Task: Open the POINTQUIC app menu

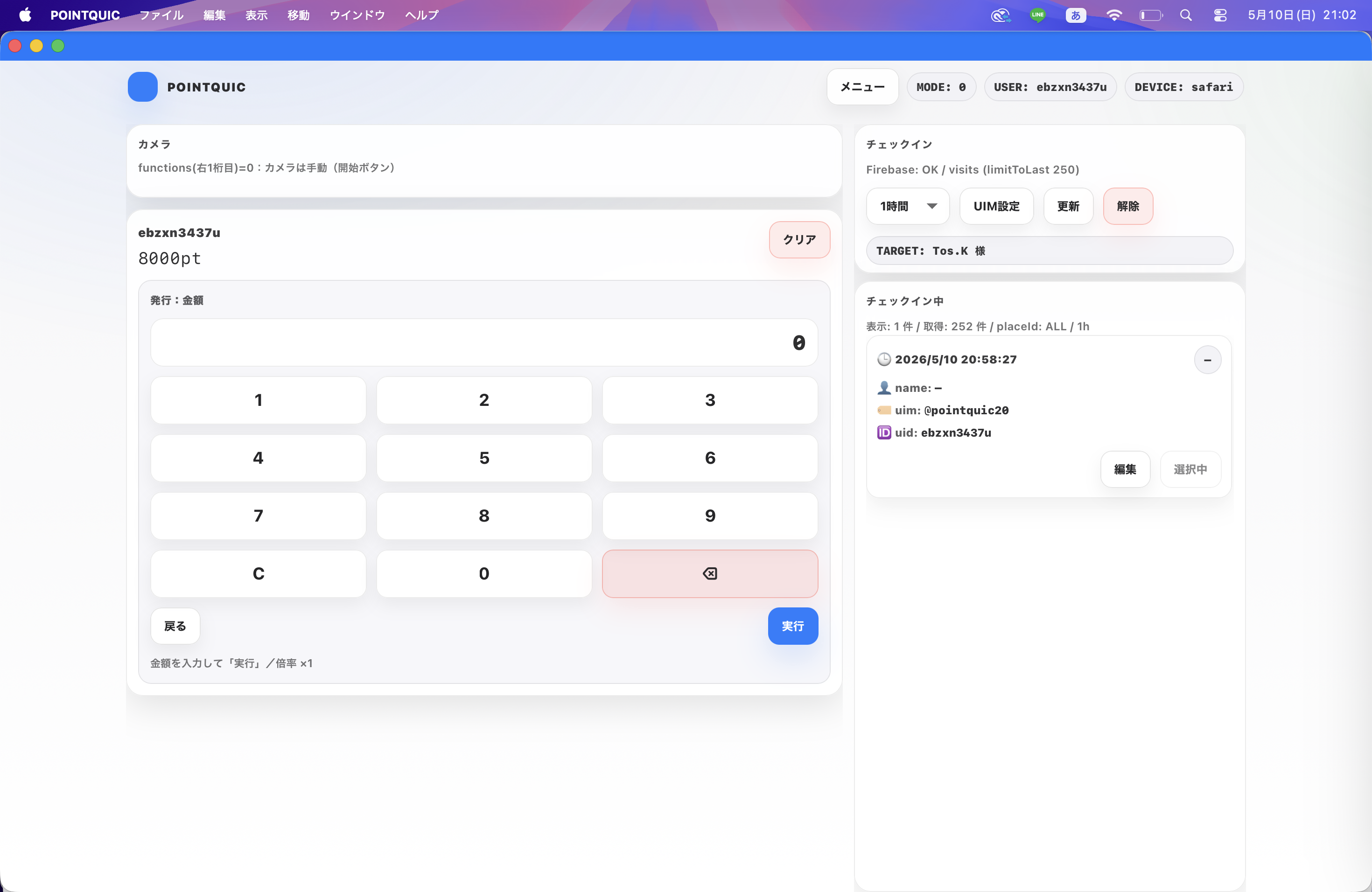Action: [85, 15]
